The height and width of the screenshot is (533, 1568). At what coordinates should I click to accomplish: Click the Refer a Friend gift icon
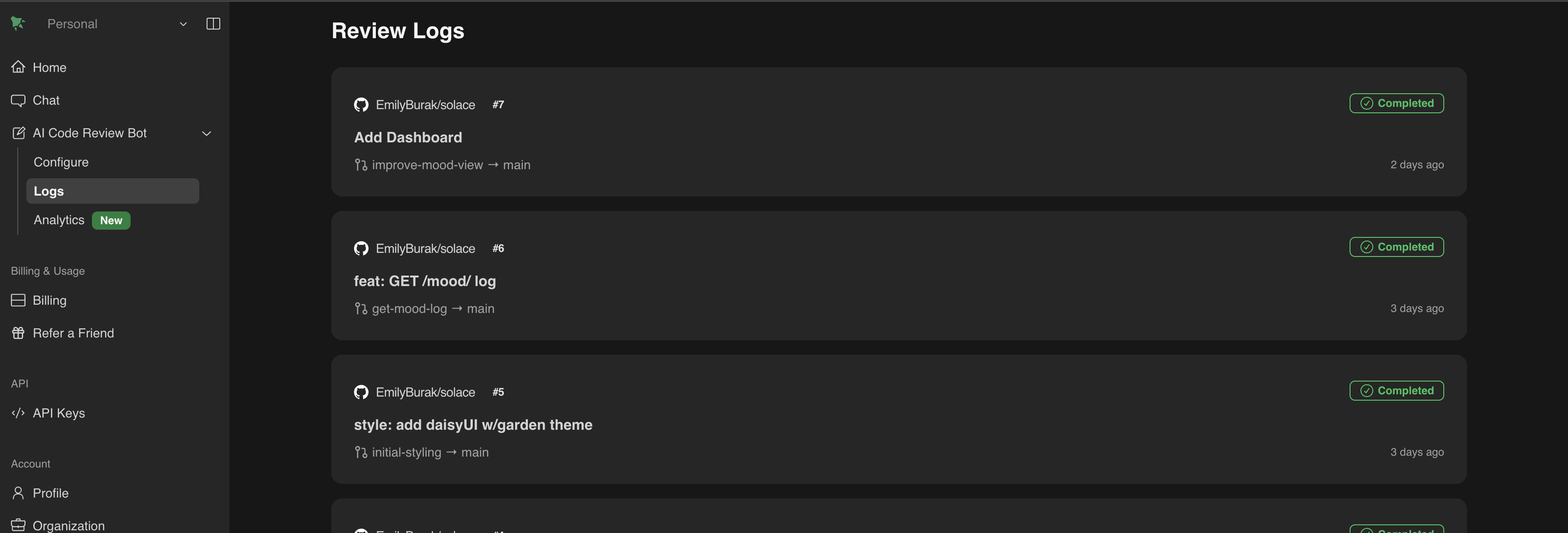click(x=18, y=333)
